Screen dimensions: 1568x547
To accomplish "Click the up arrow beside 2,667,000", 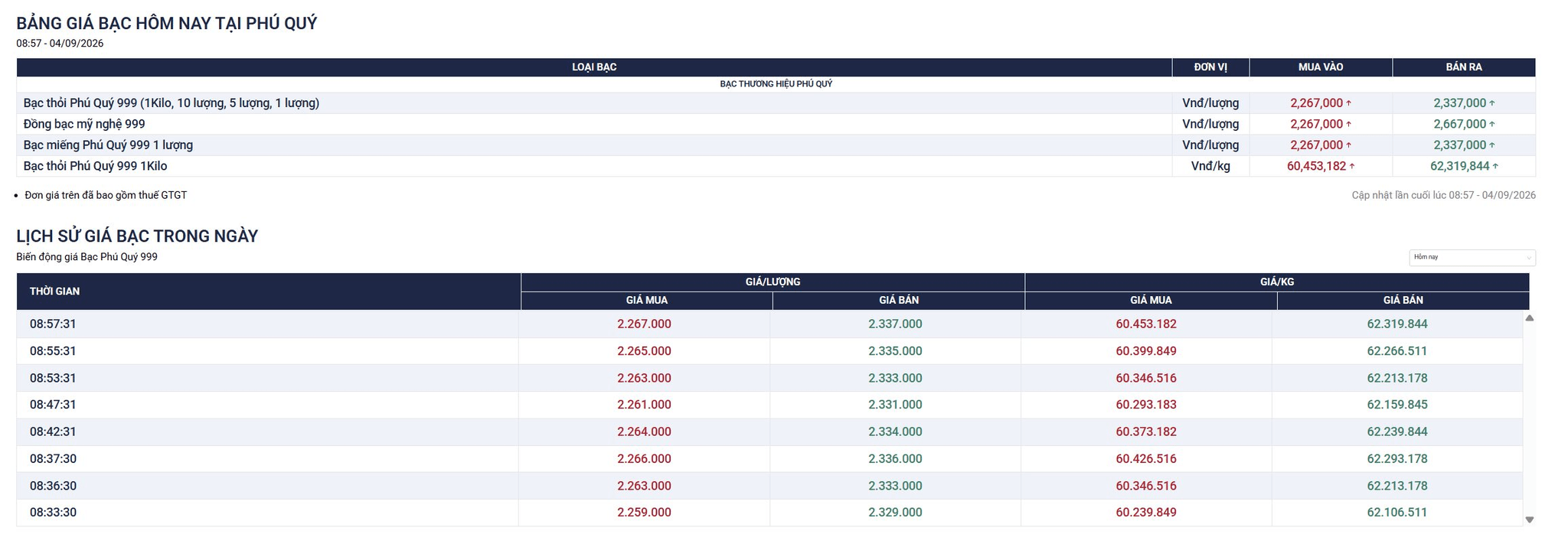I will [x=1492, y=124].
